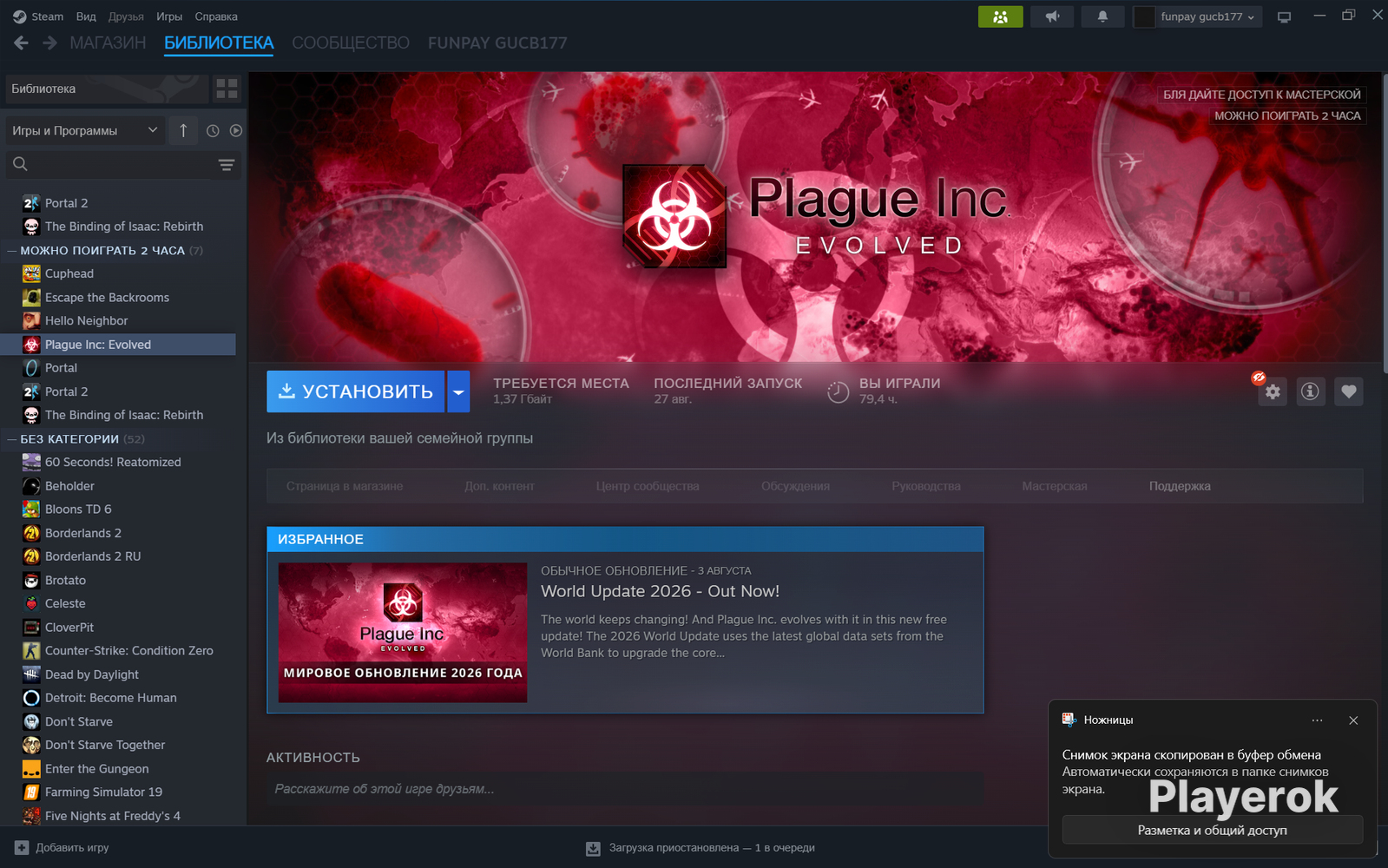Image resolution: width=1388 pixels, height=868 pixels.
Task: Show game info icon
Action: coord(1310,391)
